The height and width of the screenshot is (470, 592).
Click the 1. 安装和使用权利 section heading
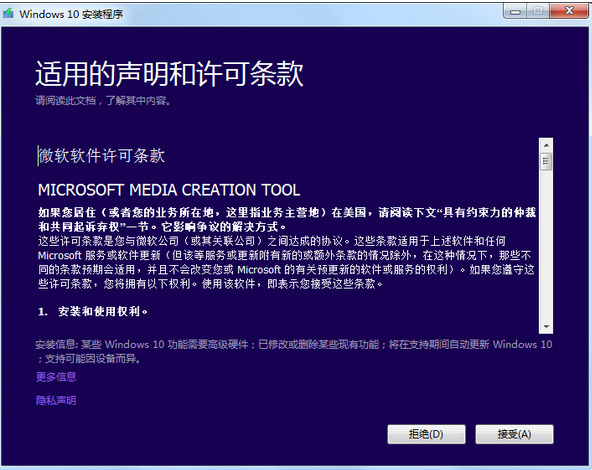[93, 311]
